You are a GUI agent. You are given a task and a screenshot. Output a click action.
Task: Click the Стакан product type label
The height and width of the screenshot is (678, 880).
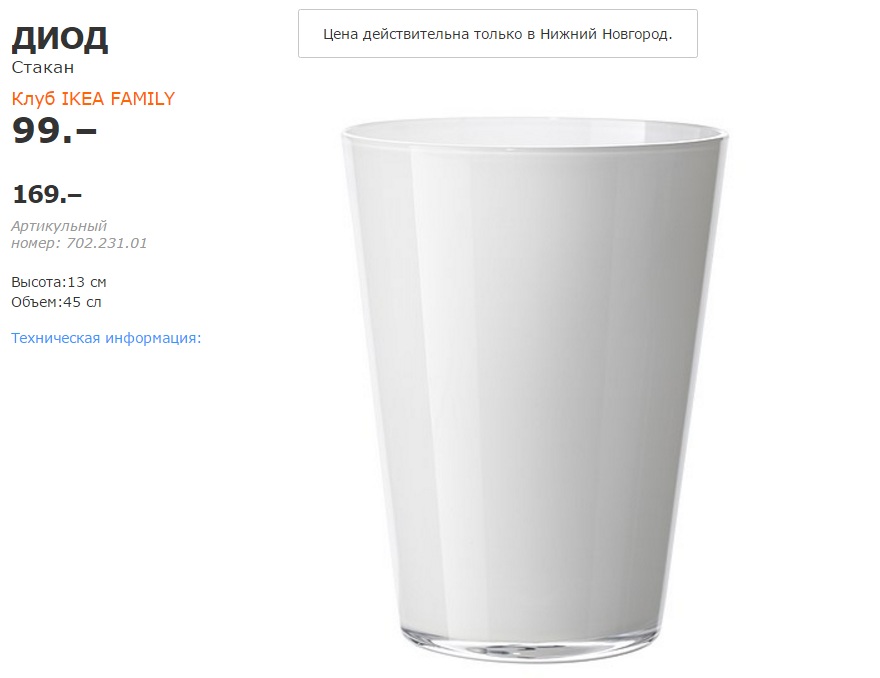pos(43,67)
